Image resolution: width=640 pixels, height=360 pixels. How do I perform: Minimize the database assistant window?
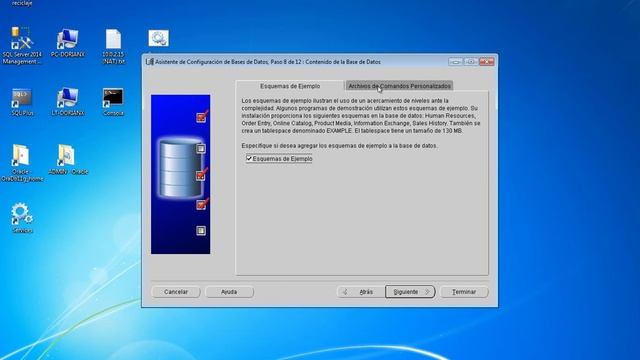pyautogui.click(x=455, y=62)
